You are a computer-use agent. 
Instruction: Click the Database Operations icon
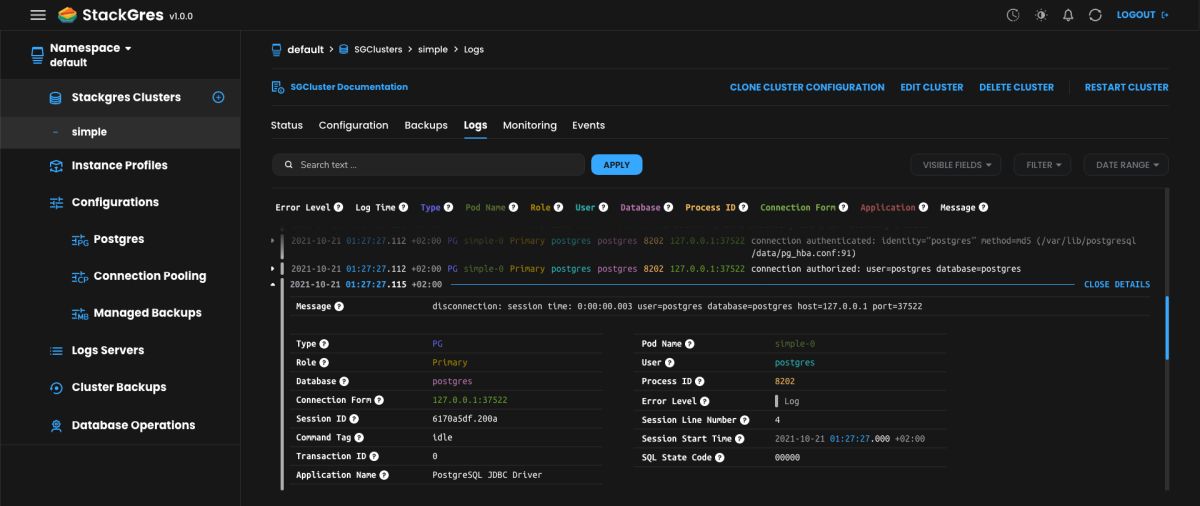click(x=56, y=426)
